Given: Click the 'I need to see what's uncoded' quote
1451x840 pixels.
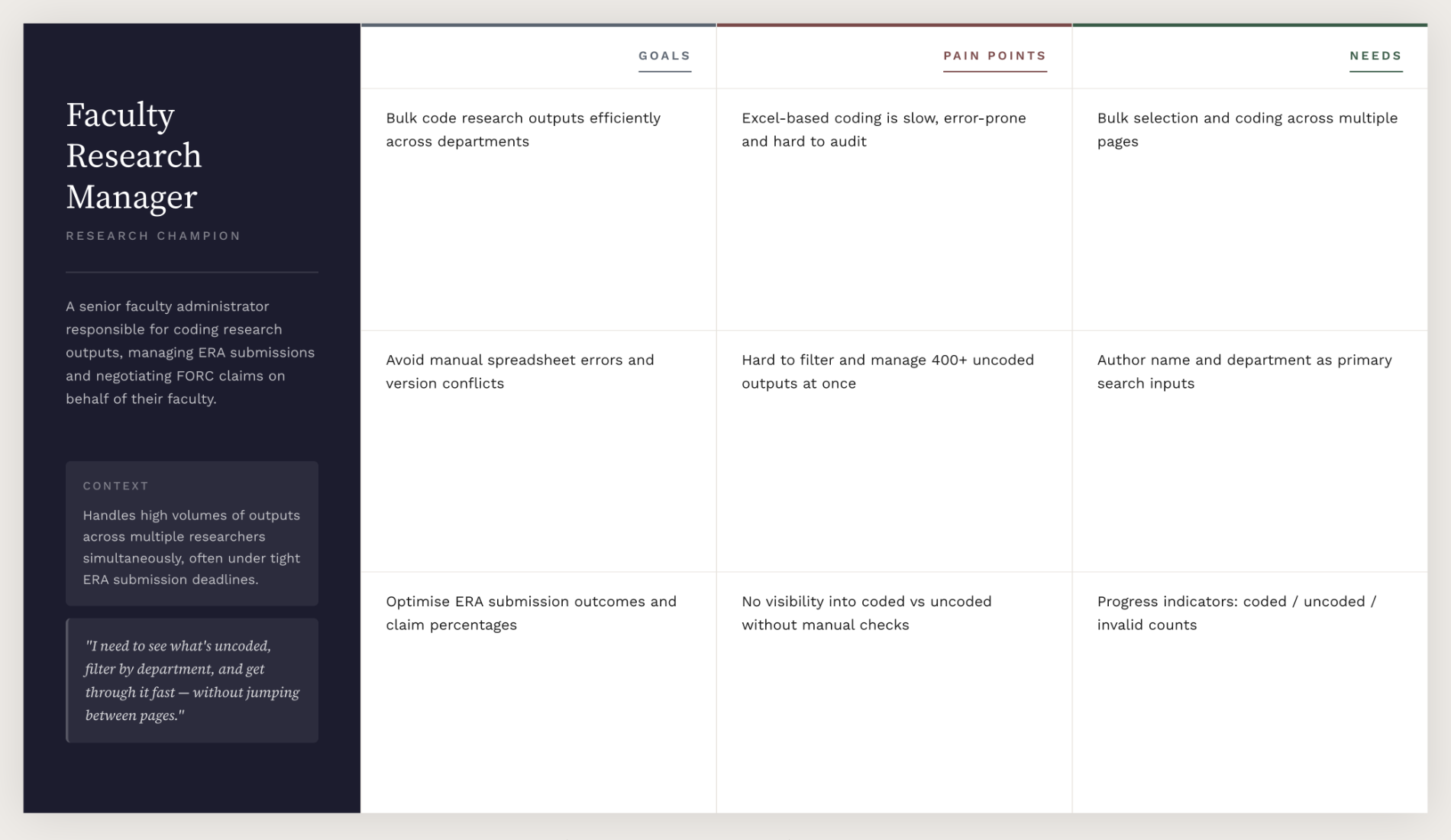Looking at the screenshot, I should click(x=192, y=680).
